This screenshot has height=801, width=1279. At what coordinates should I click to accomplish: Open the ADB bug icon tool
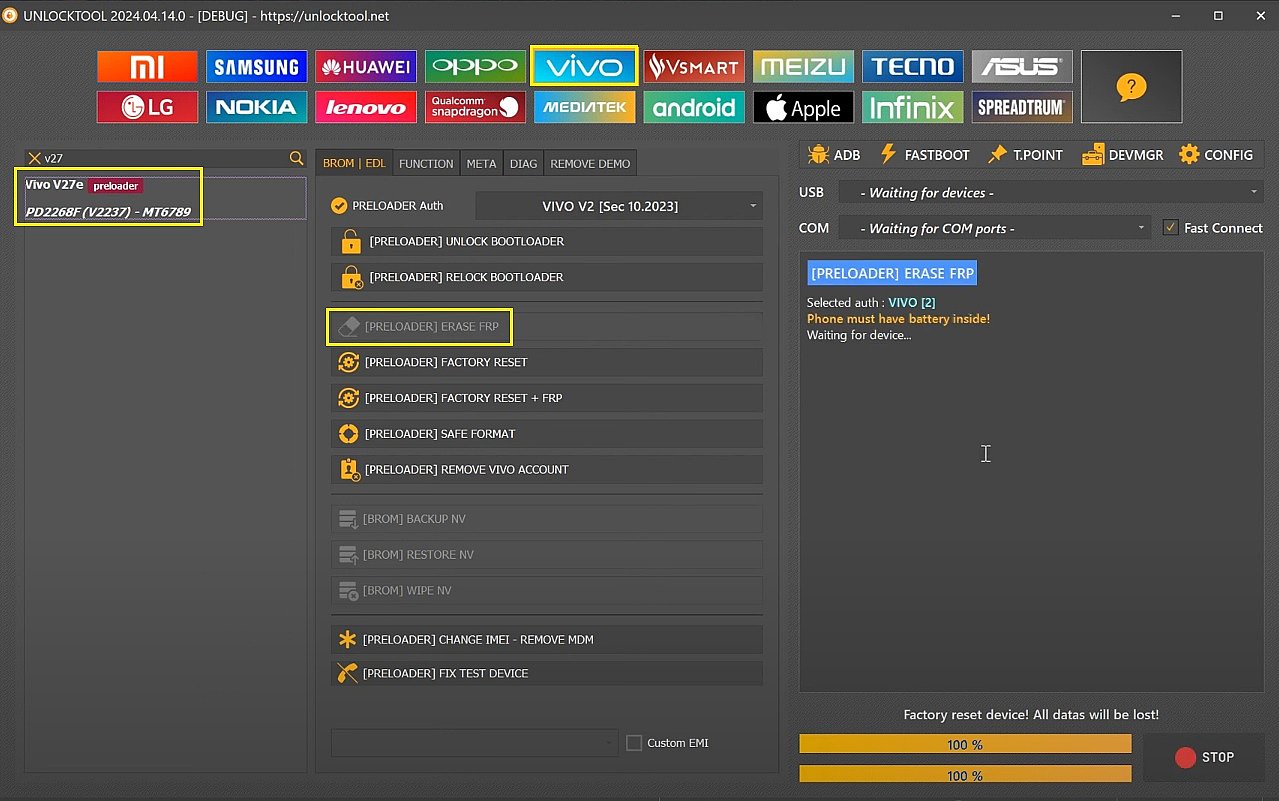coord(834,155)
